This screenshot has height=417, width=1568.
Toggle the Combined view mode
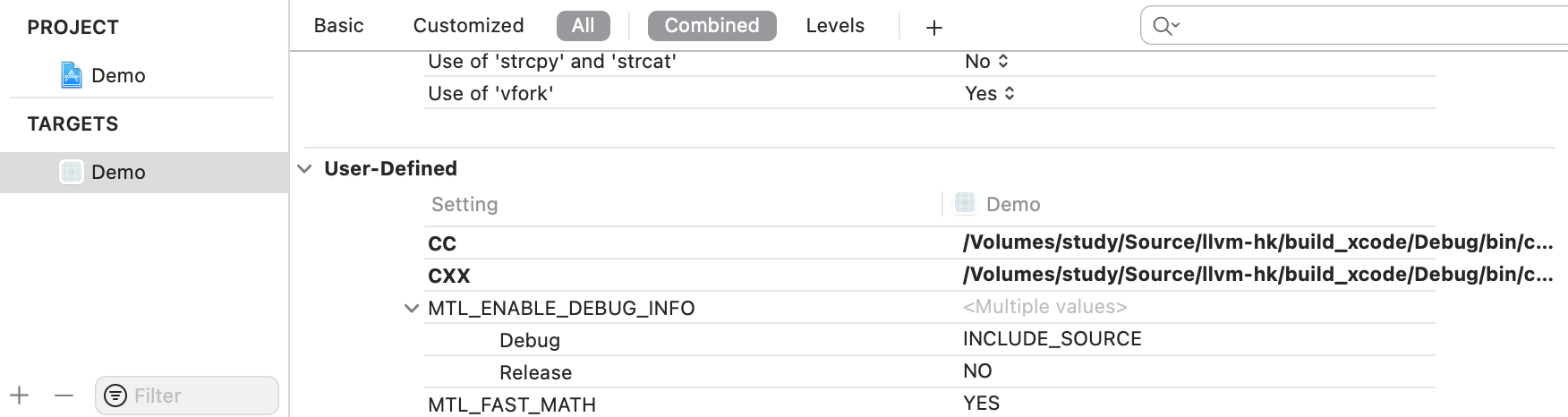(x=712, y=26)
